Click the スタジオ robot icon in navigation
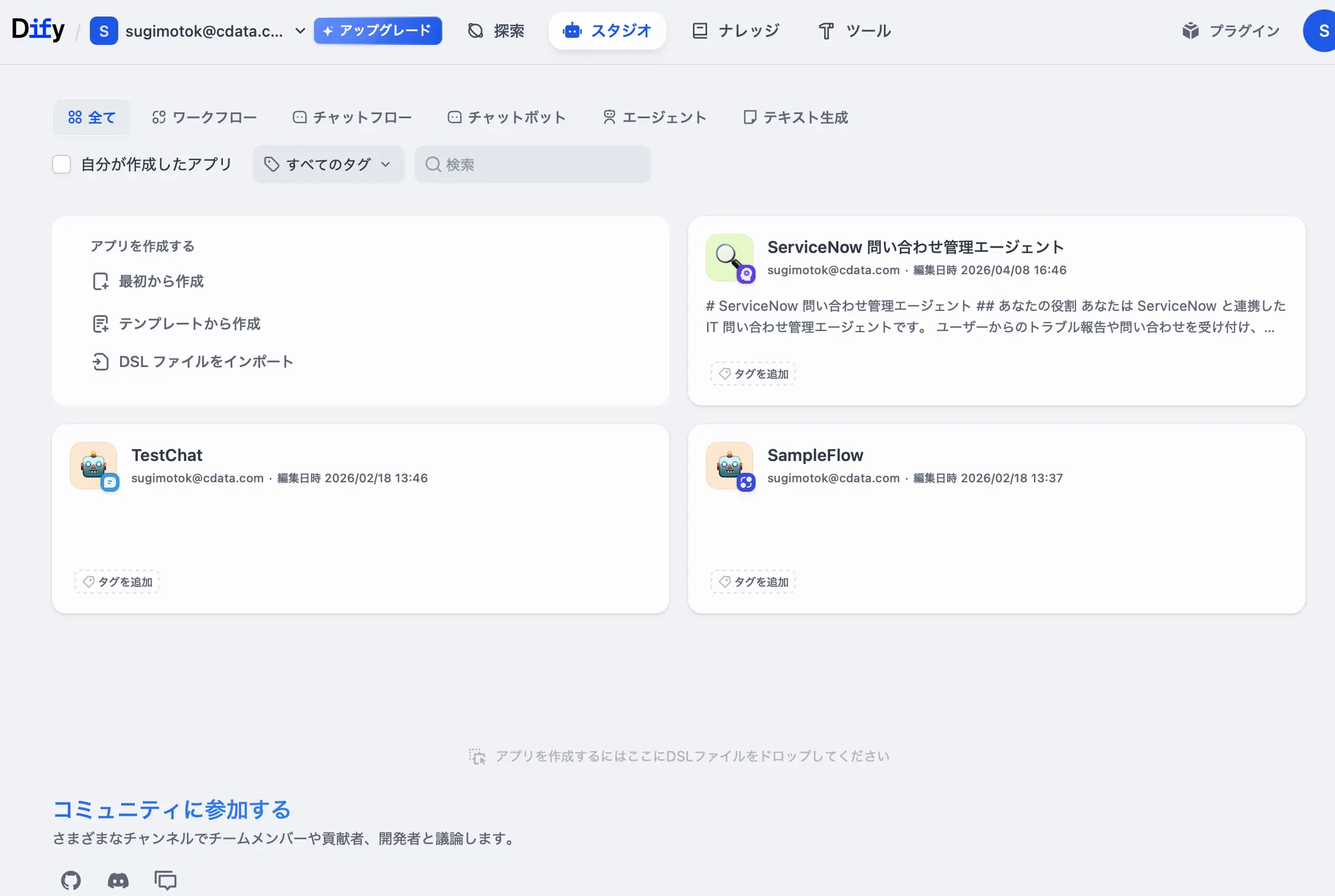The width and height of the screenshot is (1335, 896). [x=571, y=30]
